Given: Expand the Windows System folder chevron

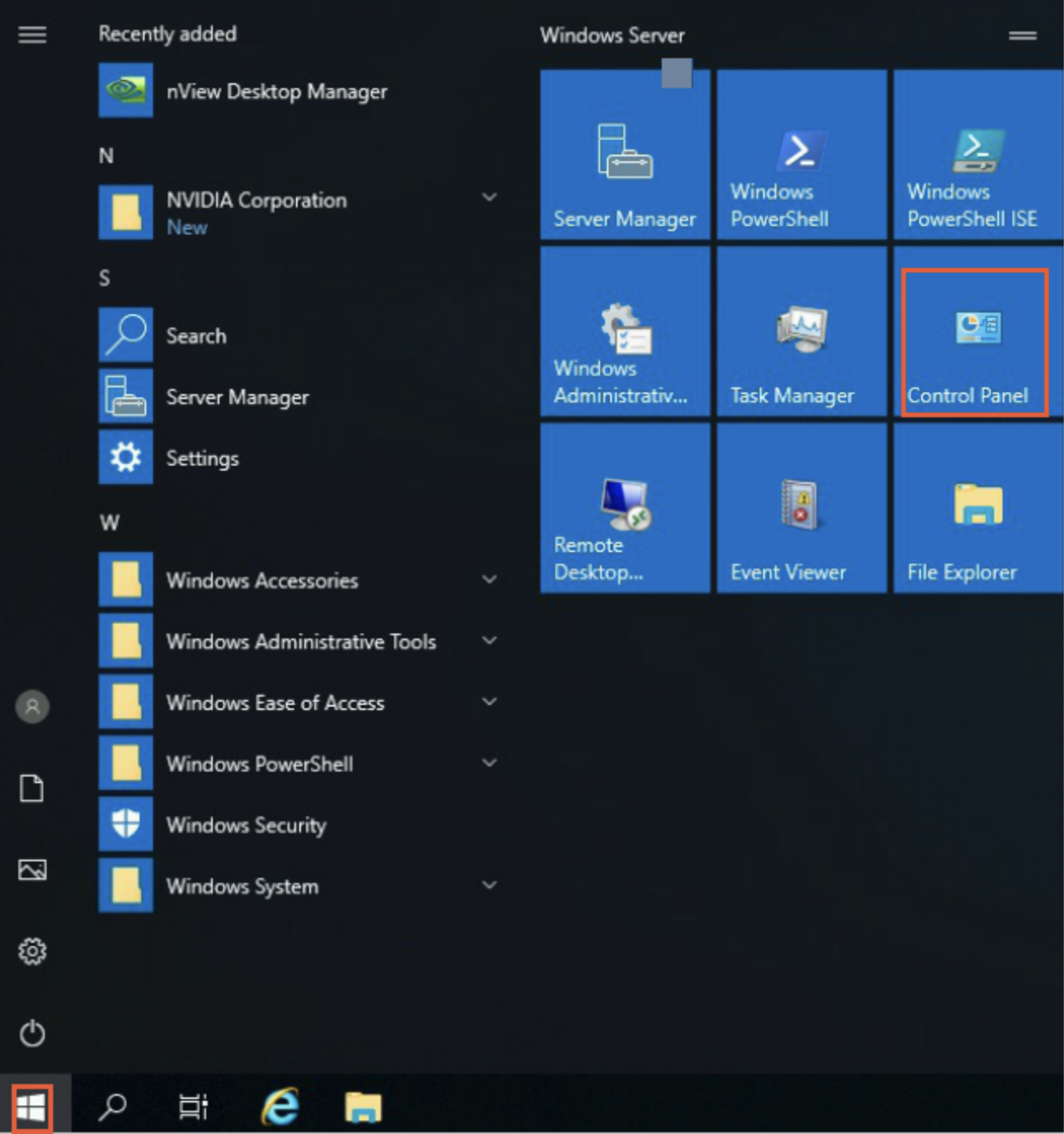Looking at the screenshot, I should [x=490, y=885].
